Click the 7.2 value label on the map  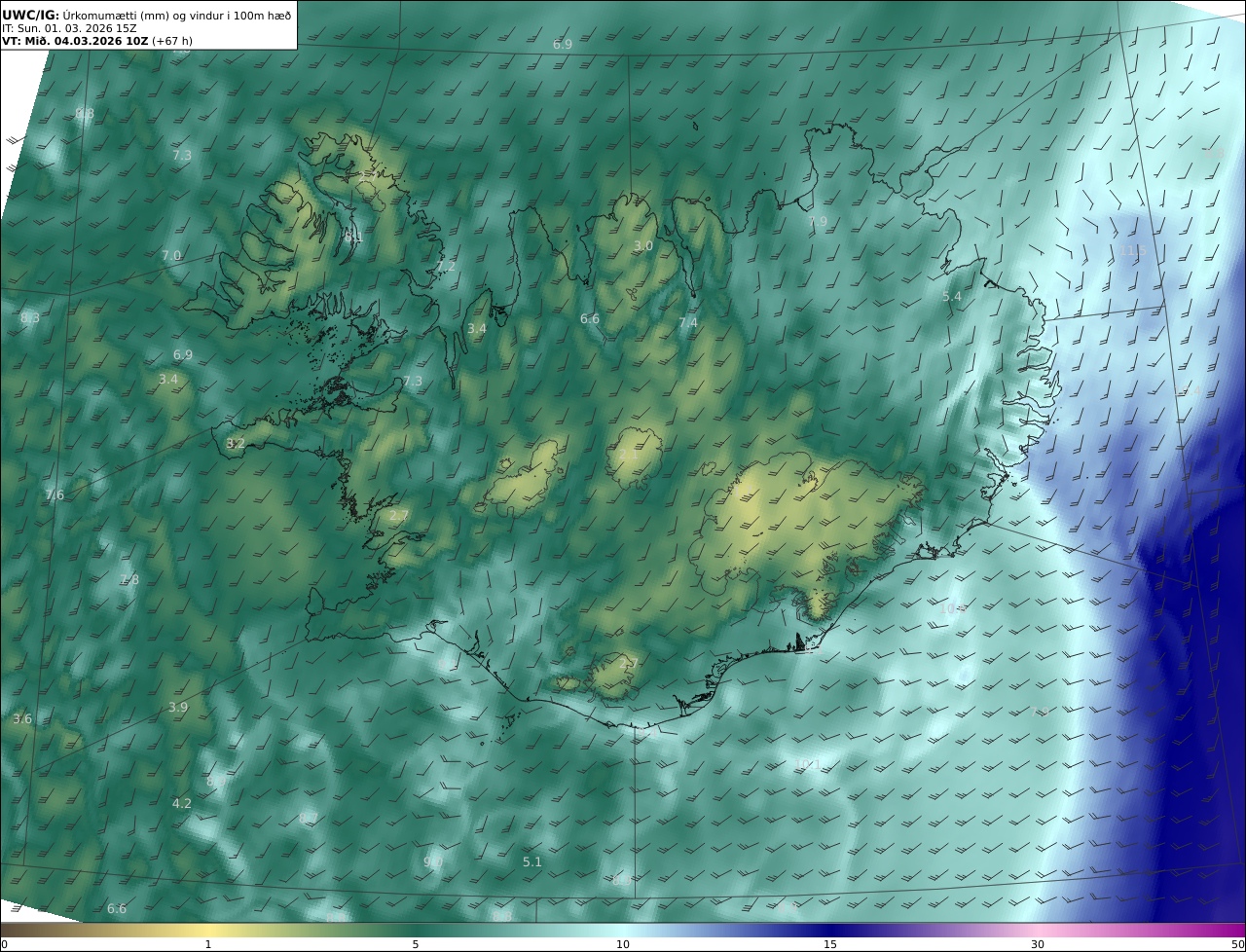[x=445, y=266]
